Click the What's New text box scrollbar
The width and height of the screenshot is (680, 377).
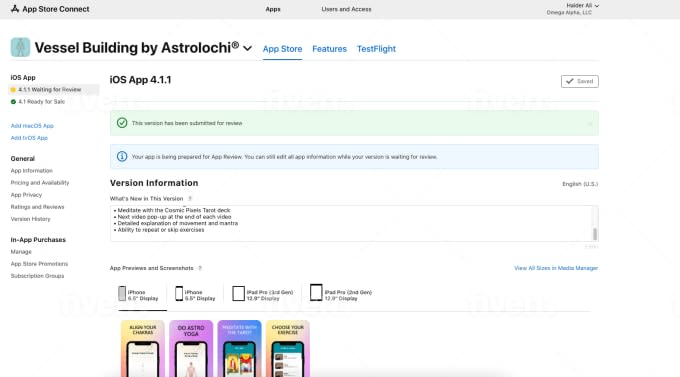point(595,234)
